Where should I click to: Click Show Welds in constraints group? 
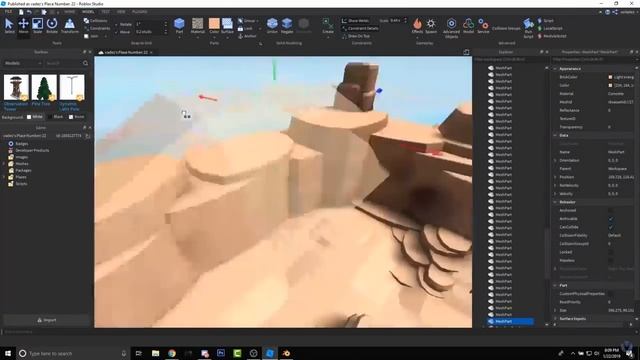[x=356, y=20]
